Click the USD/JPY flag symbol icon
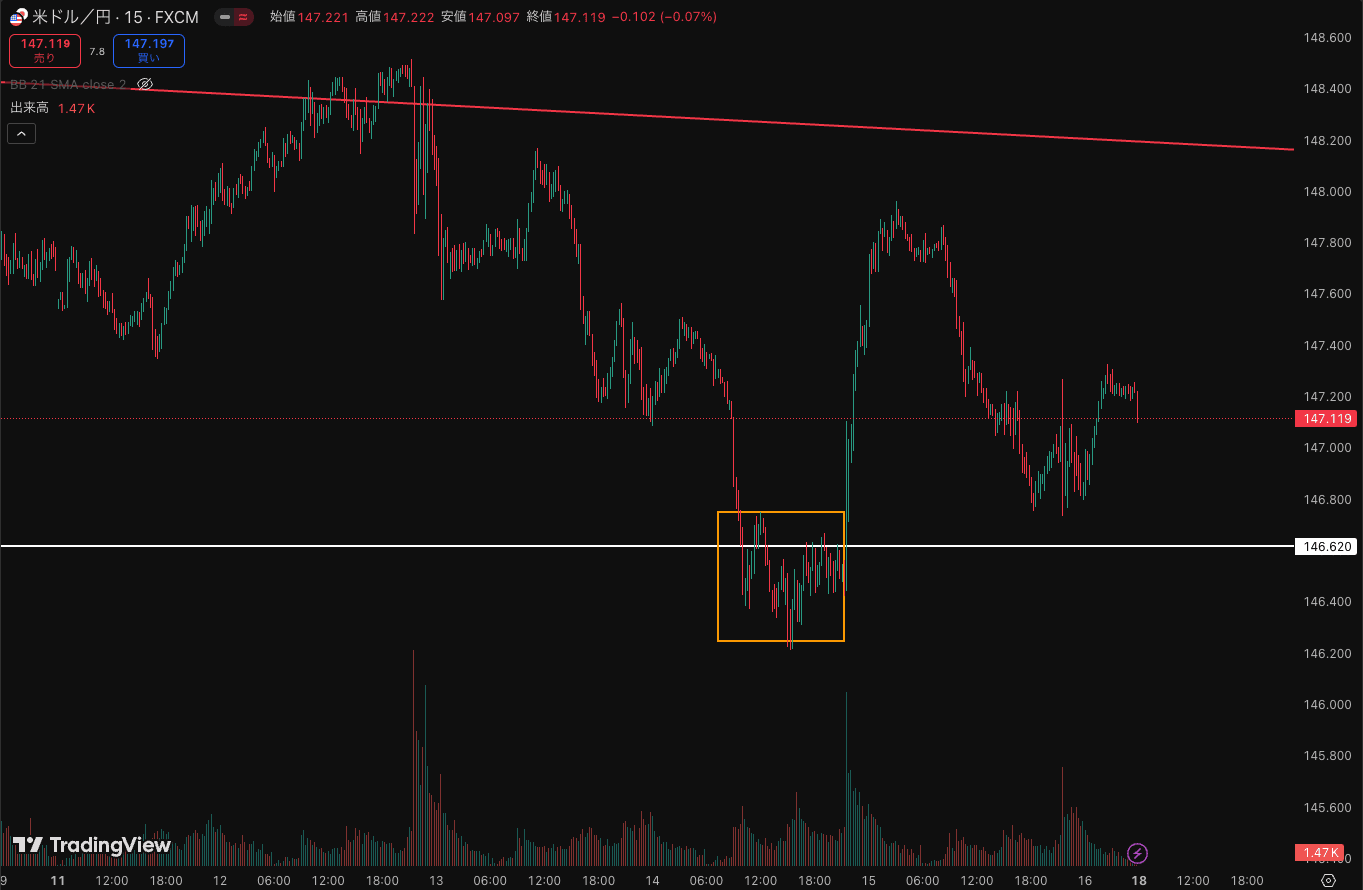This screenshot has height=890, width=1363. tap(18, 18)
